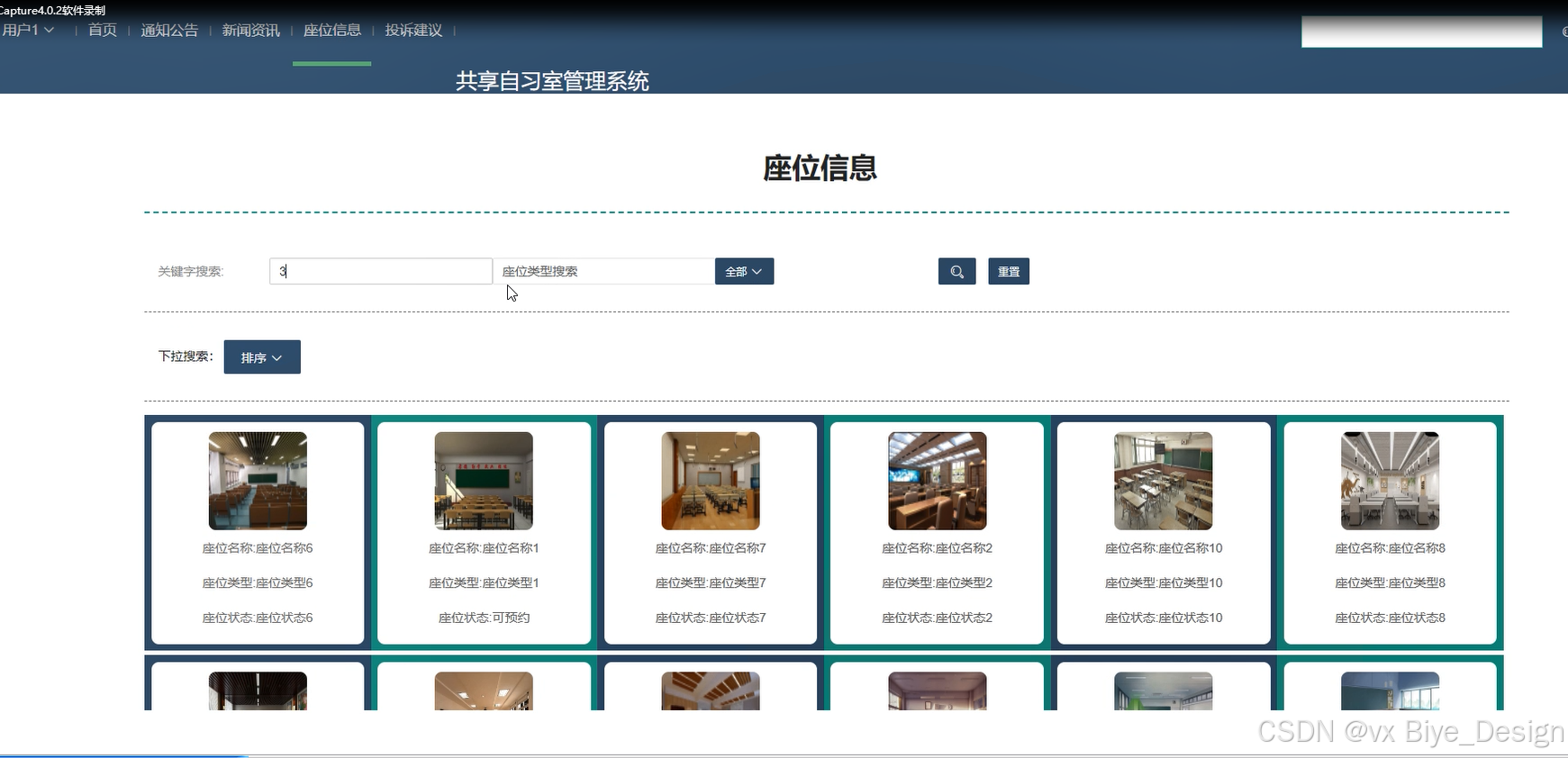Image resolution: width=1568 pixels, height=758 pixels.
Task: Click text 座位名称:座位名称10
Action: (1164, 547)
